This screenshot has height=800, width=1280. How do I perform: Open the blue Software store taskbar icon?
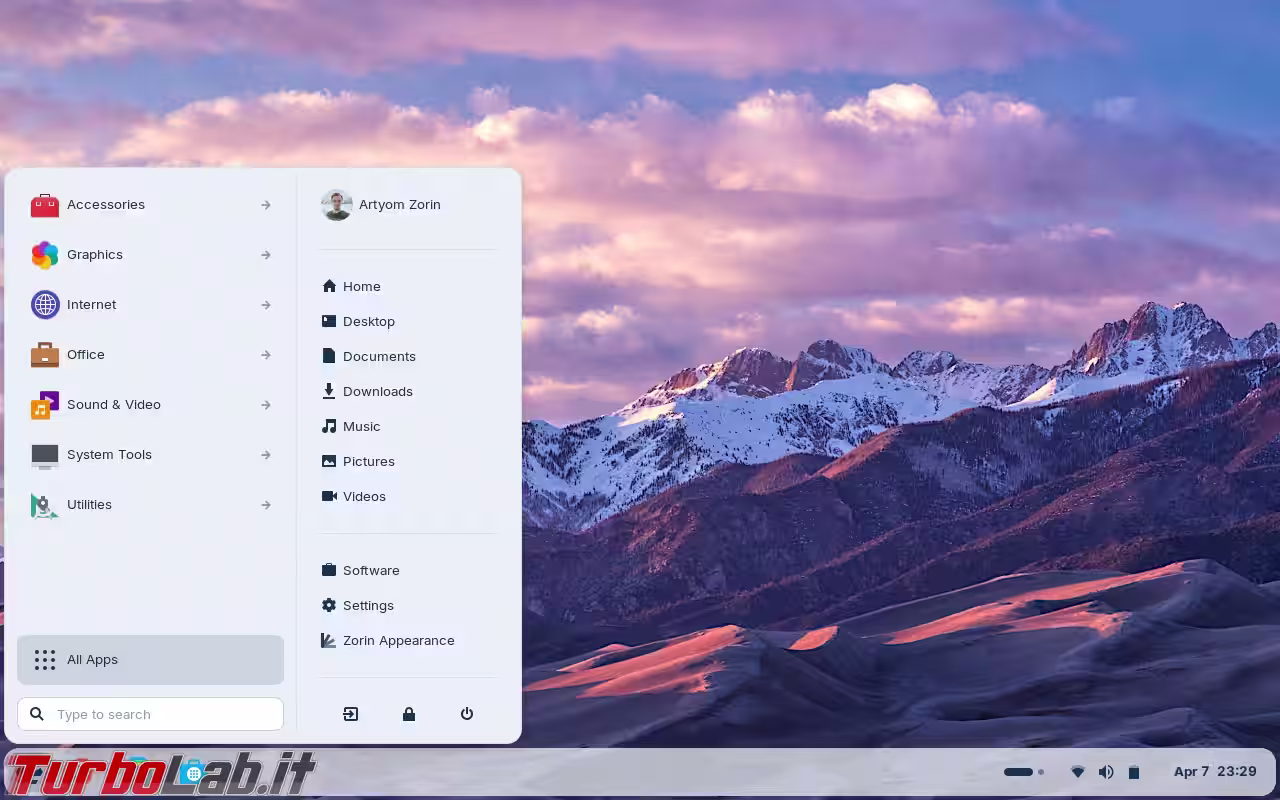(x=194, y=773)
